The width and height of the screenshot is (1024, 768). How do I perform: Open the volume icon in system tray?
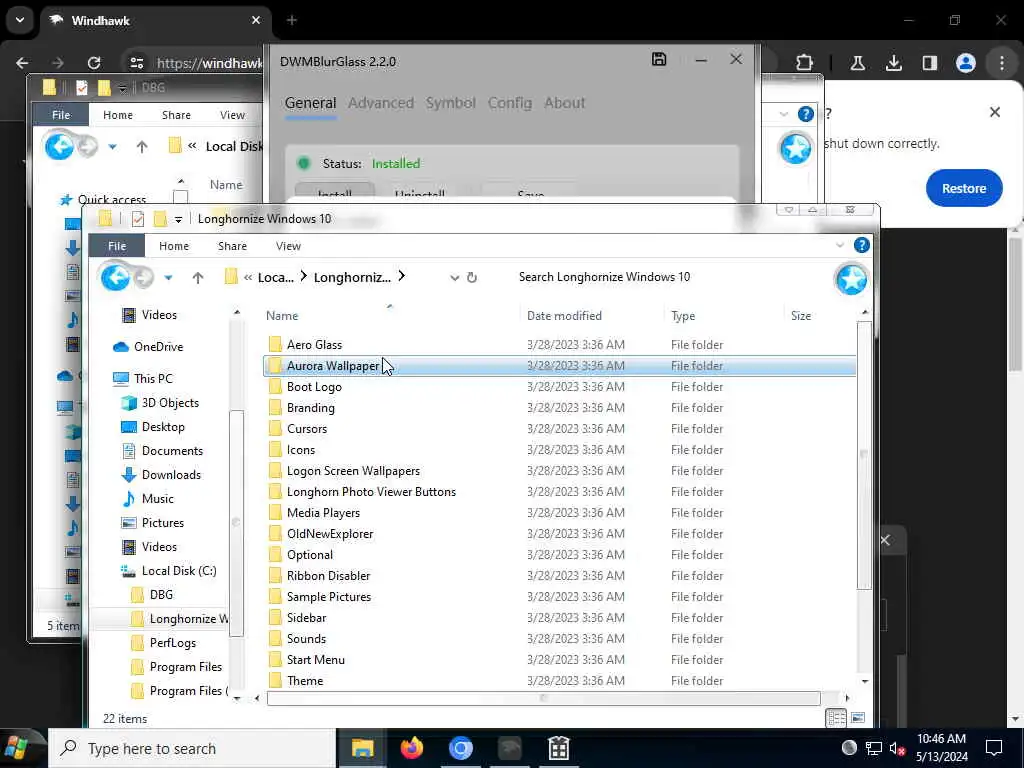click(897, 748)
